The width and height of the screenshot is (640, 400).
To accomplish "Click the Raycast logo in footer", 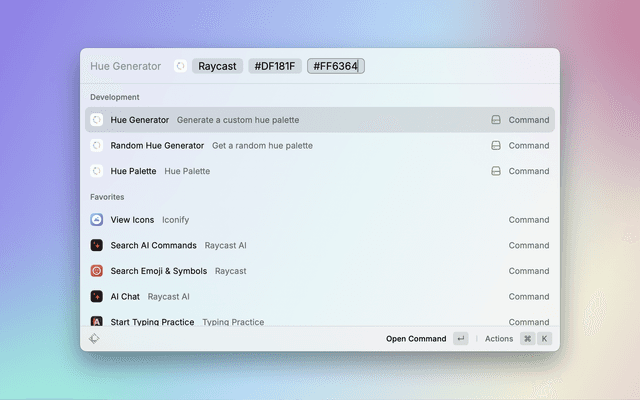I will [94, 339].
